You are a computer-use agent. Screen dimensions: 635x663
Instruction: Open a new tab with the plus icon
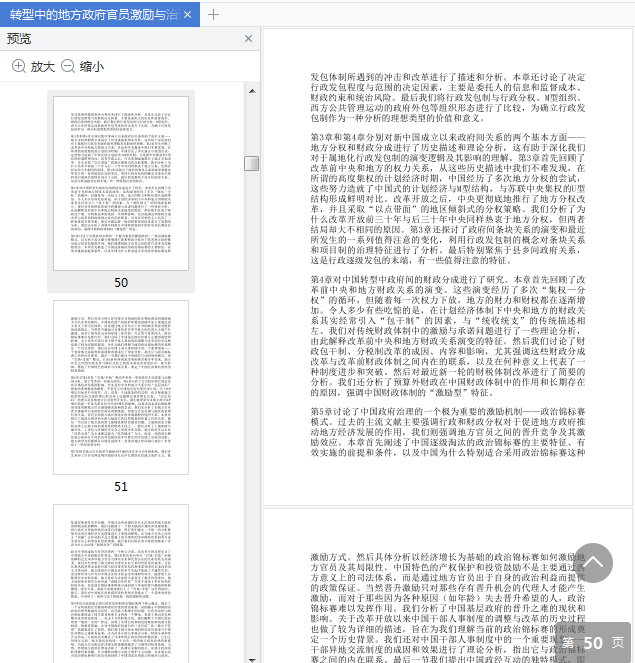213,15
